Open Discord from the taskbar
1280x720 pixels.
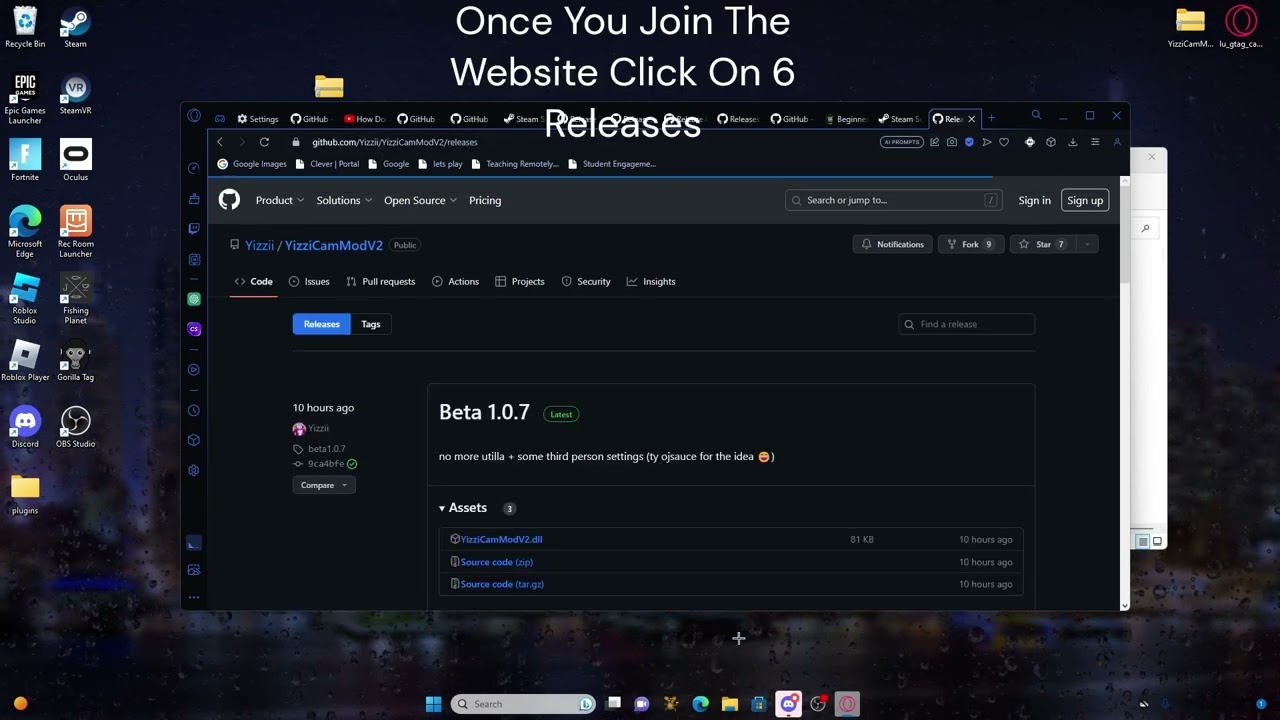[789, 704]
